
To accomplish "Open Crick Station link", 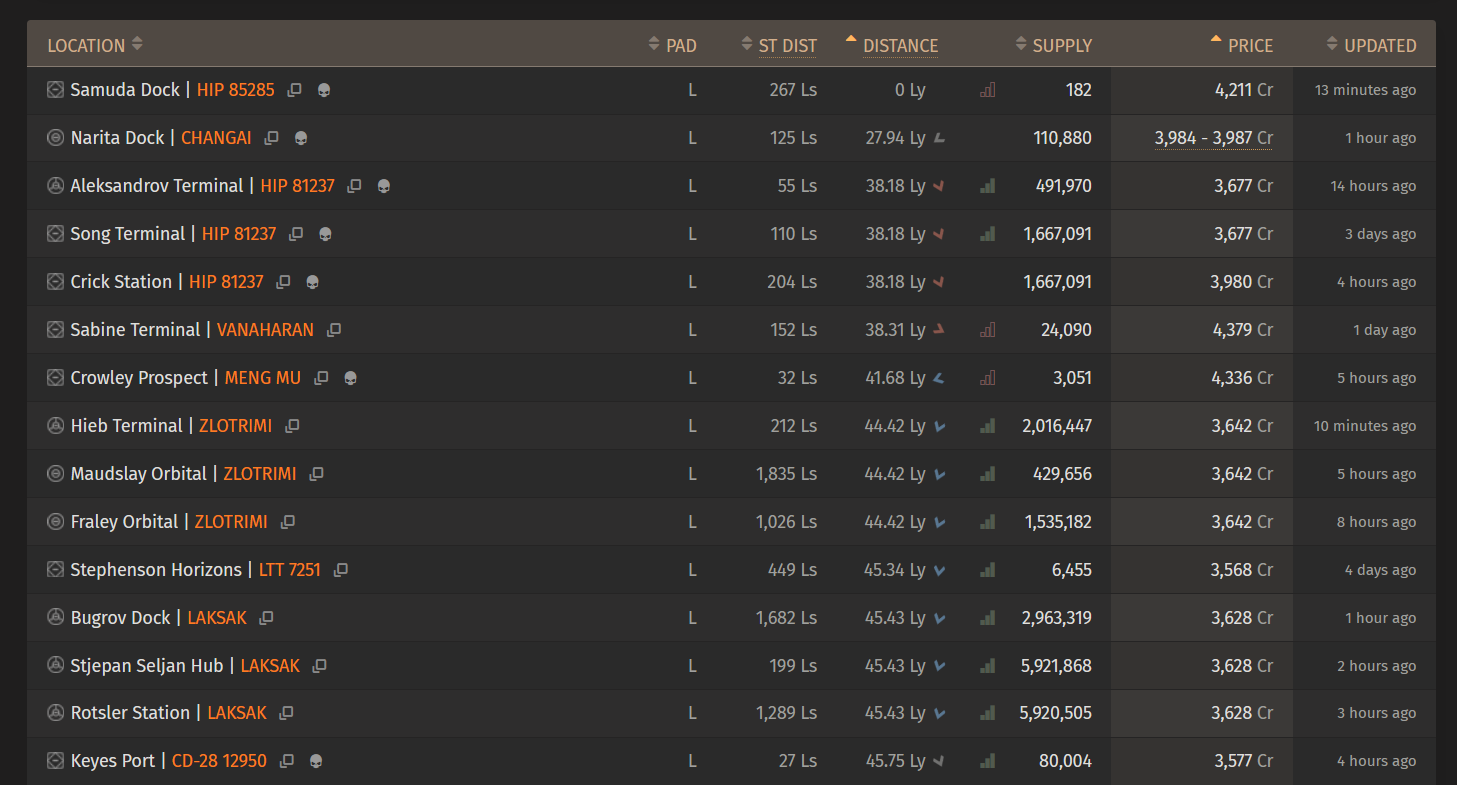I will 121,282.
